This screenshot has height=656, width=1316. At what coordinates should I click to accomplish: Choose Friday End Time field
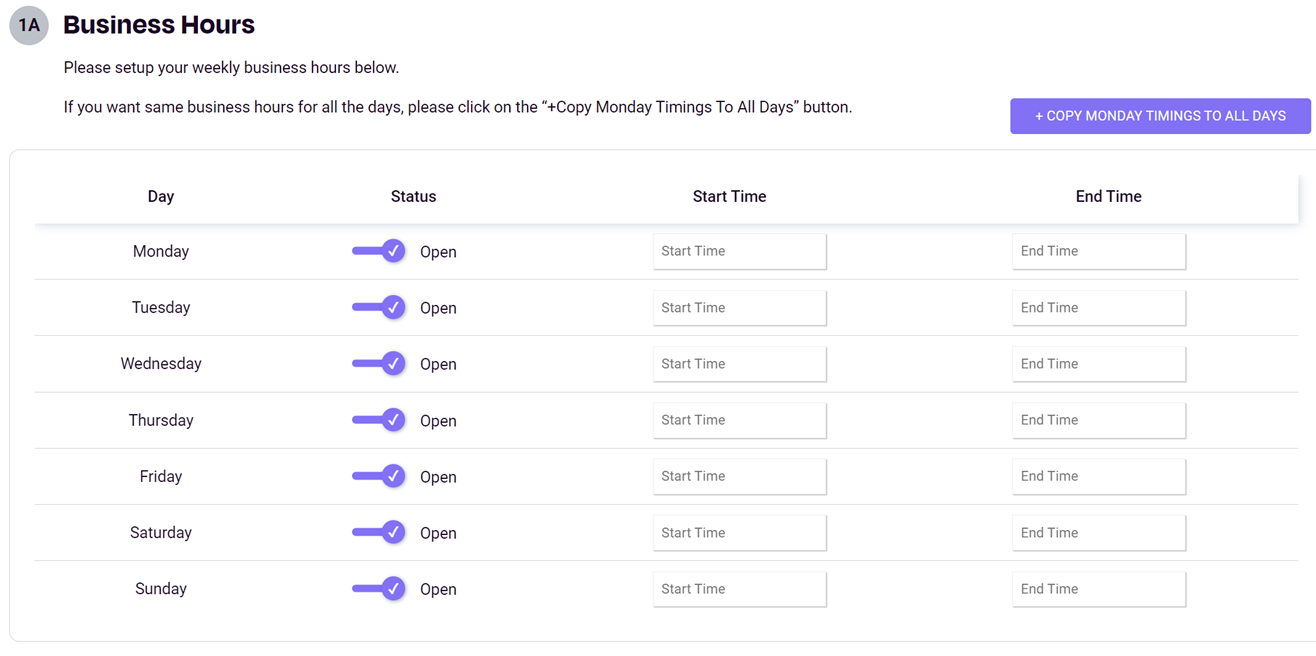click(x=1099, y=476)
